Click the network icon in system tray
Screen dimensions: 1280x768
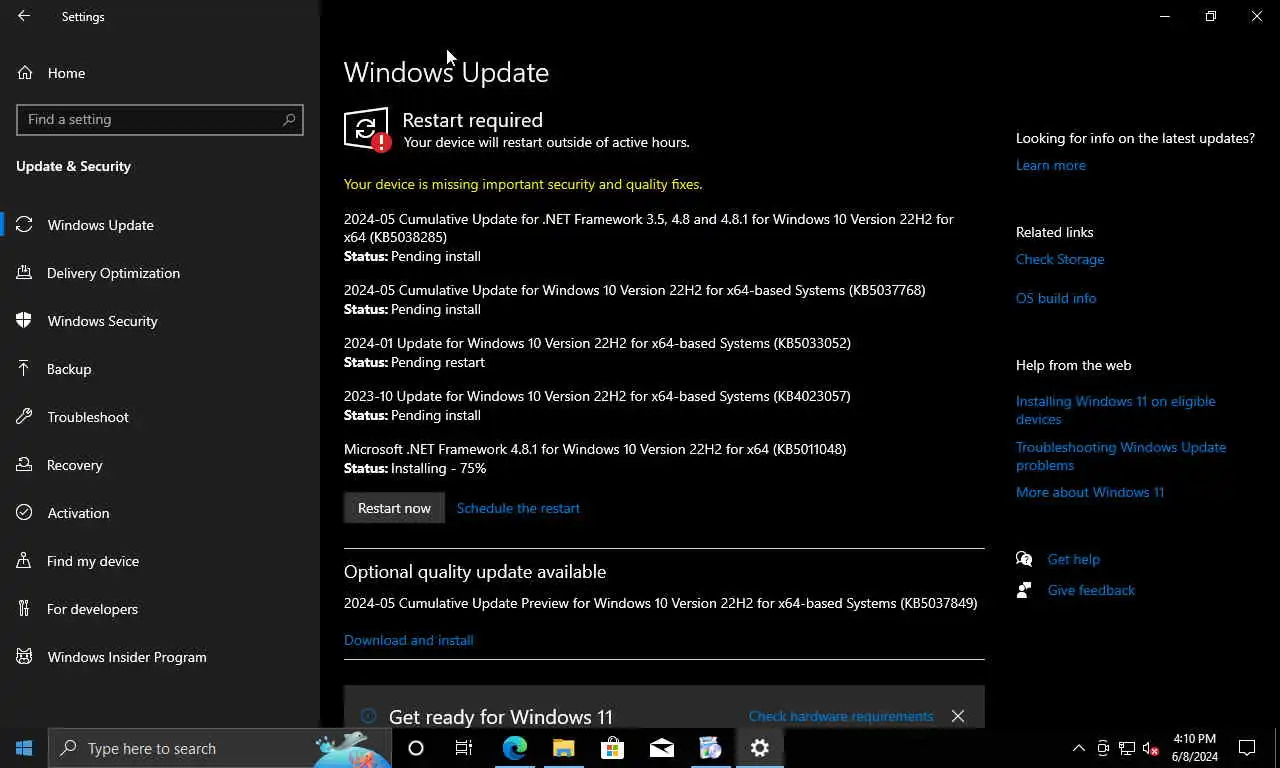point(1127,748)
